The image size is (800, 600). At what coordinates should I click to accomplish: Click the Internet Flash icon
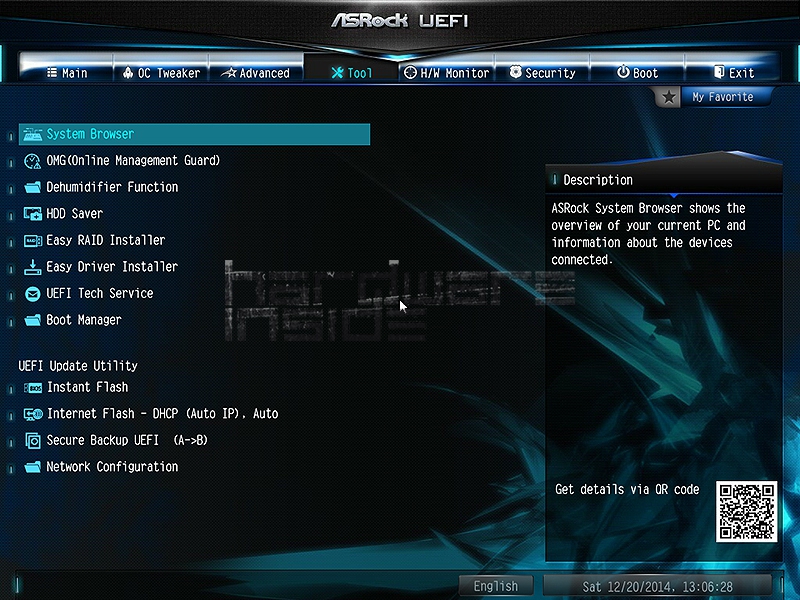33,414
